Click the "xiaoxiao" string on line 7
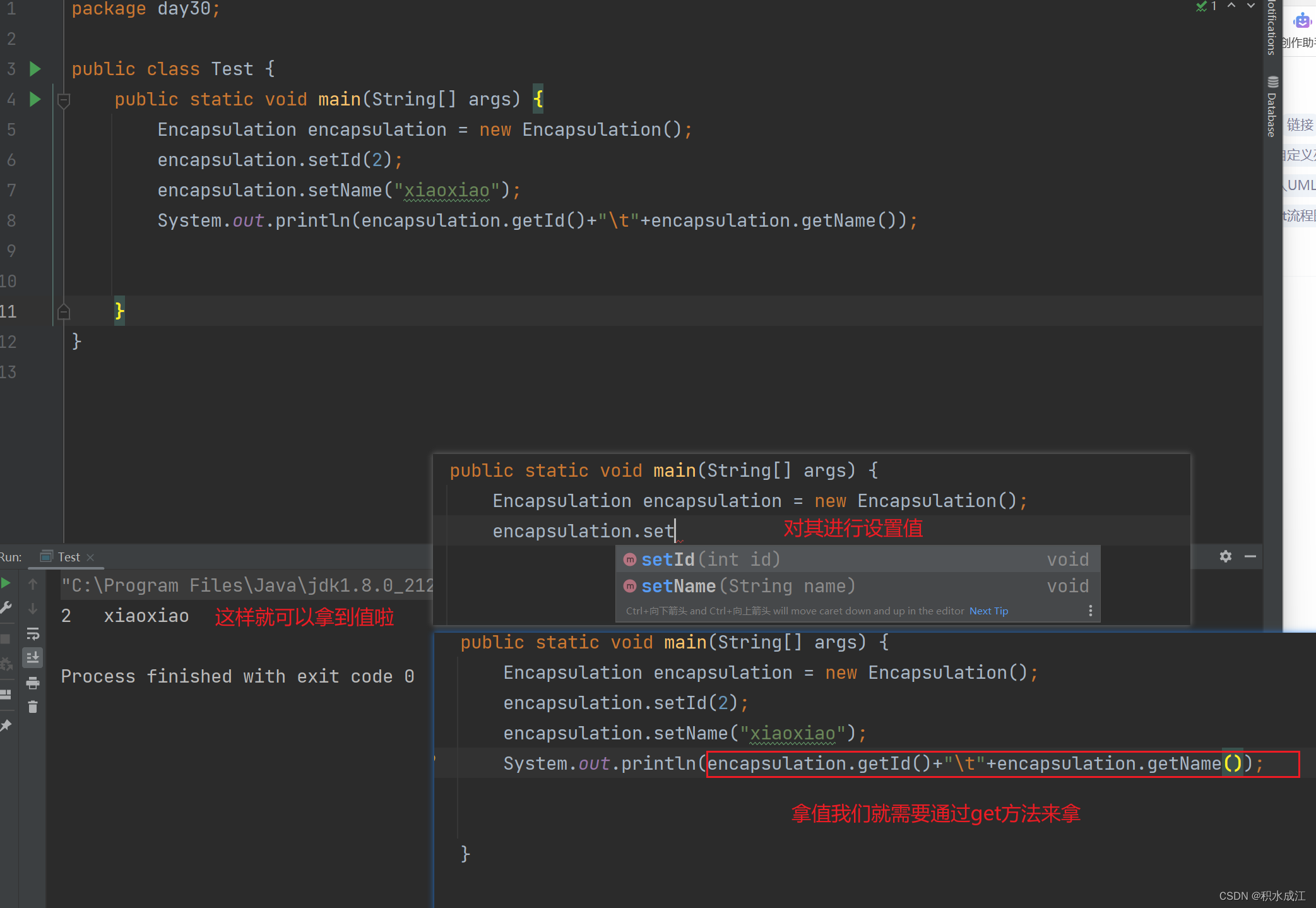The image size is (1316, 908). 447,190
